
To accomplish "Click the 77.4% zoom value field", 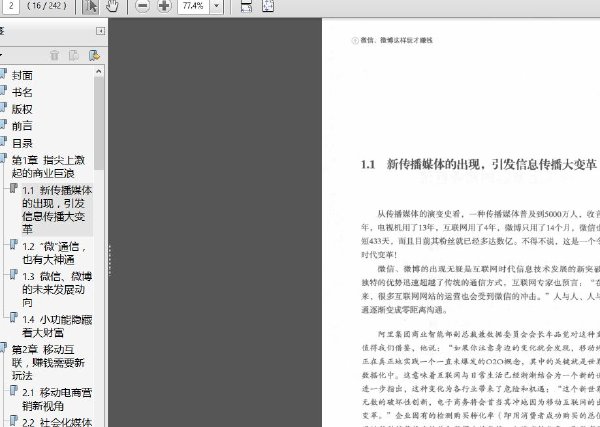I will pos(193,6).
